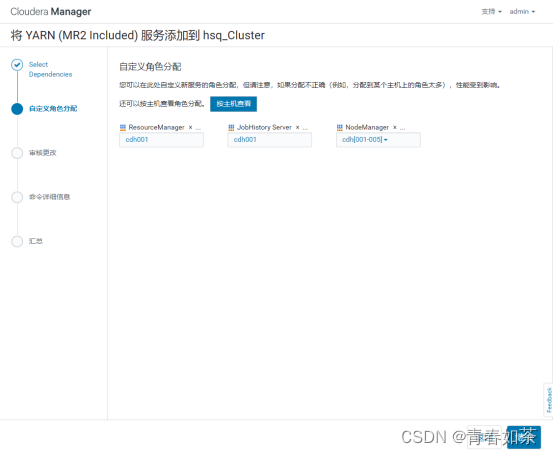The width and height of the screenshot is (553, 455).
Task: Select the 审核更改 wizard step
Action: [x=43, y=153]
